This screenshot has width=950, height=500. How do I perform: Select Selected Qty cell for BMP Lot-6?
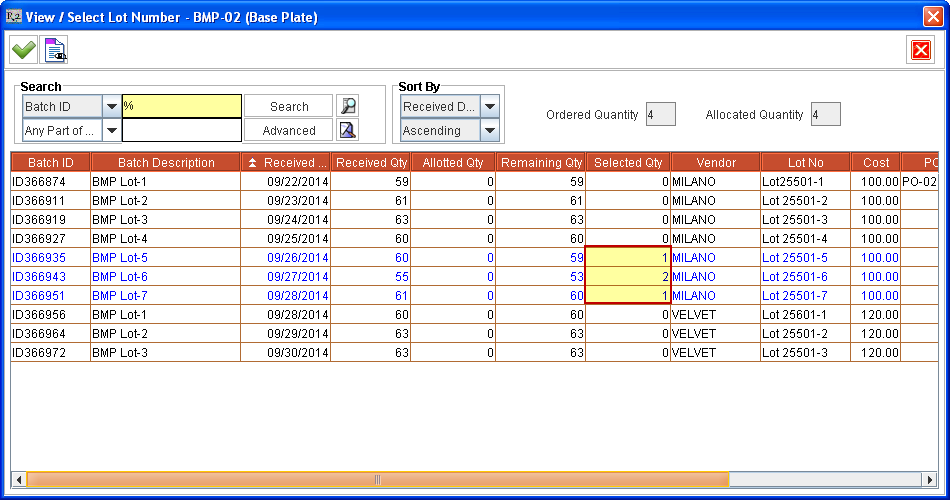(628, 277)
